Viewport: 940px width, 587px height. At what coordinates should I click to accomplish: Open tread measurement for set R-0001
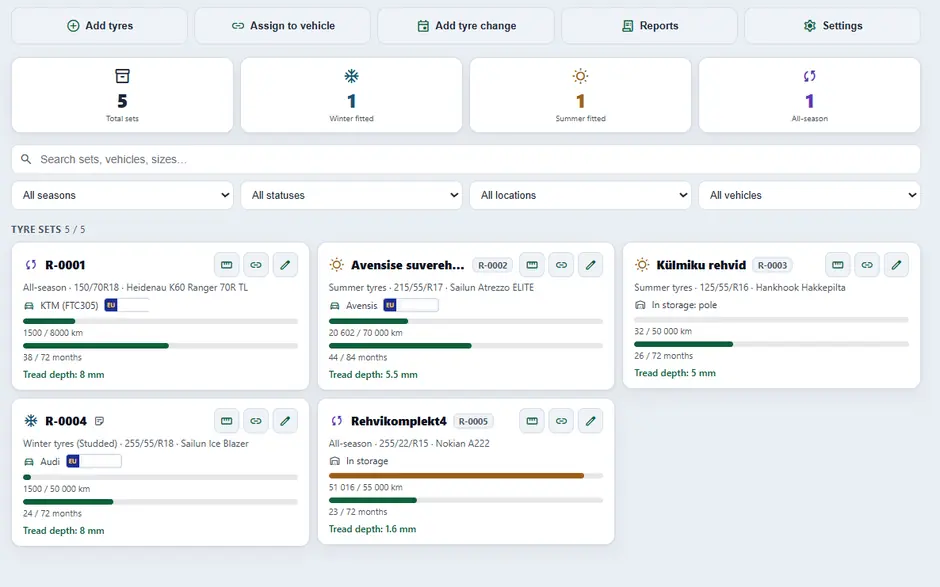click(227, 265)
